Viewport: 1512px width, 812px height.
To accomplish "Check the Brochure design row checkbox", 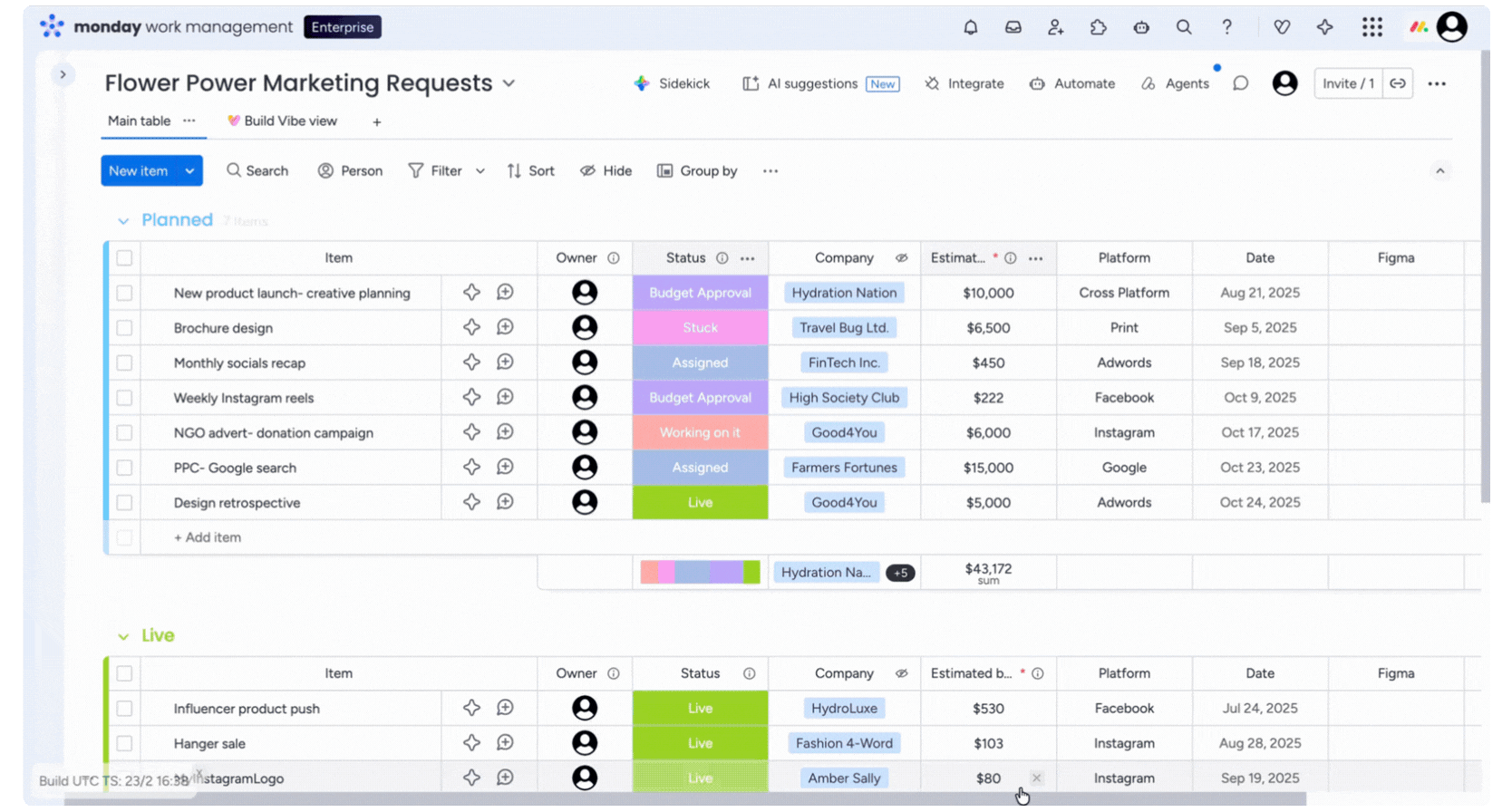I will pos(124,328).
